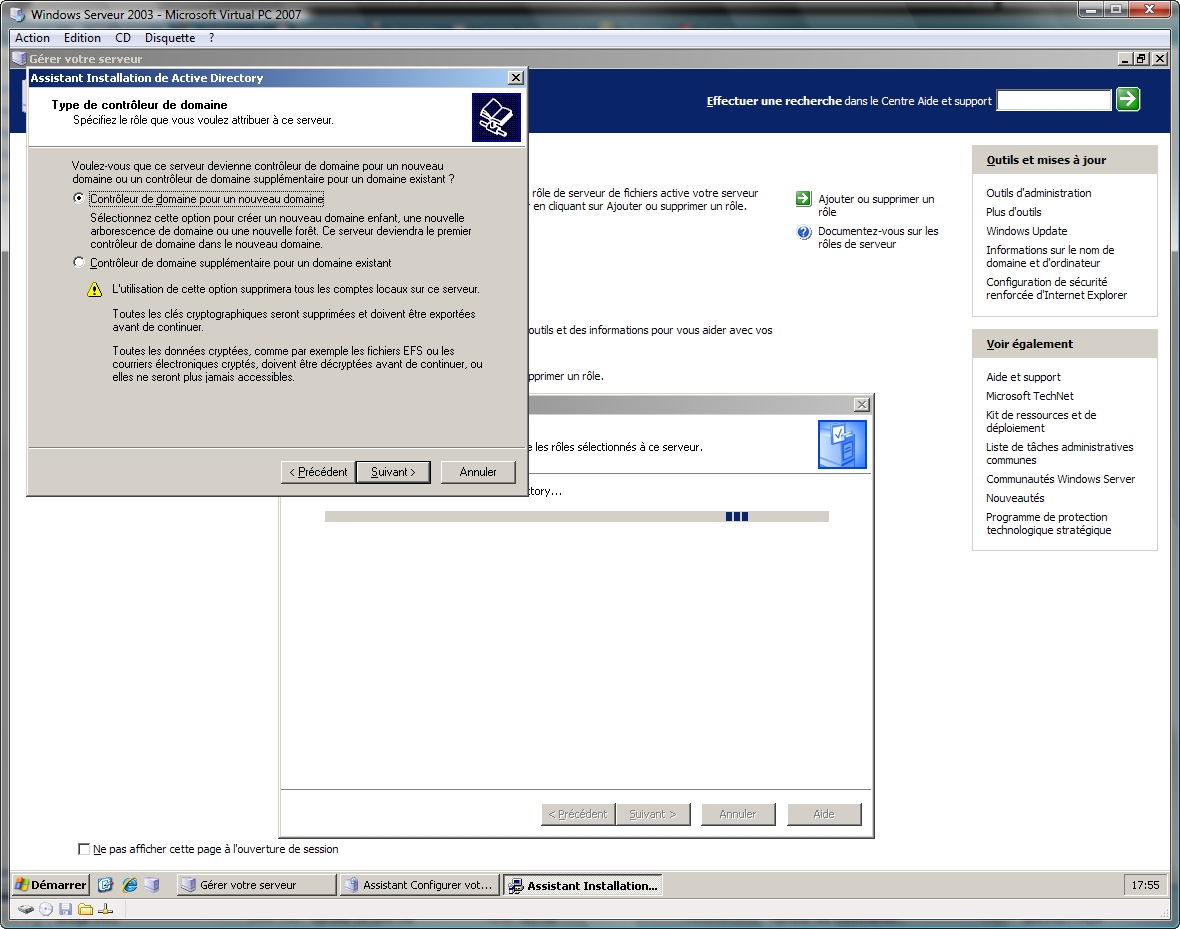Check Ne pas afficher cette page à l'ouverture
Image resolution: width=1180 pixels, height=929 pixels.
pyautogui.click(x=84, y=848)
